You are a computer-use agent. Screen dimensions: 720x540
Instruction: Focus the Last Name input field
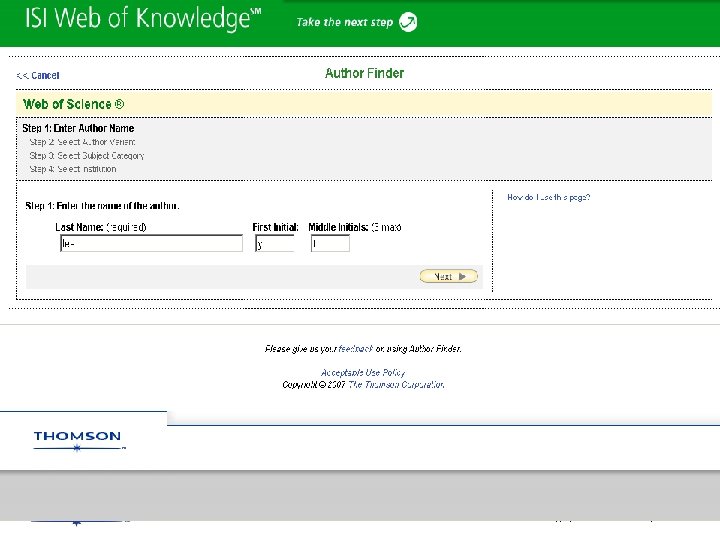click(152, 243)
